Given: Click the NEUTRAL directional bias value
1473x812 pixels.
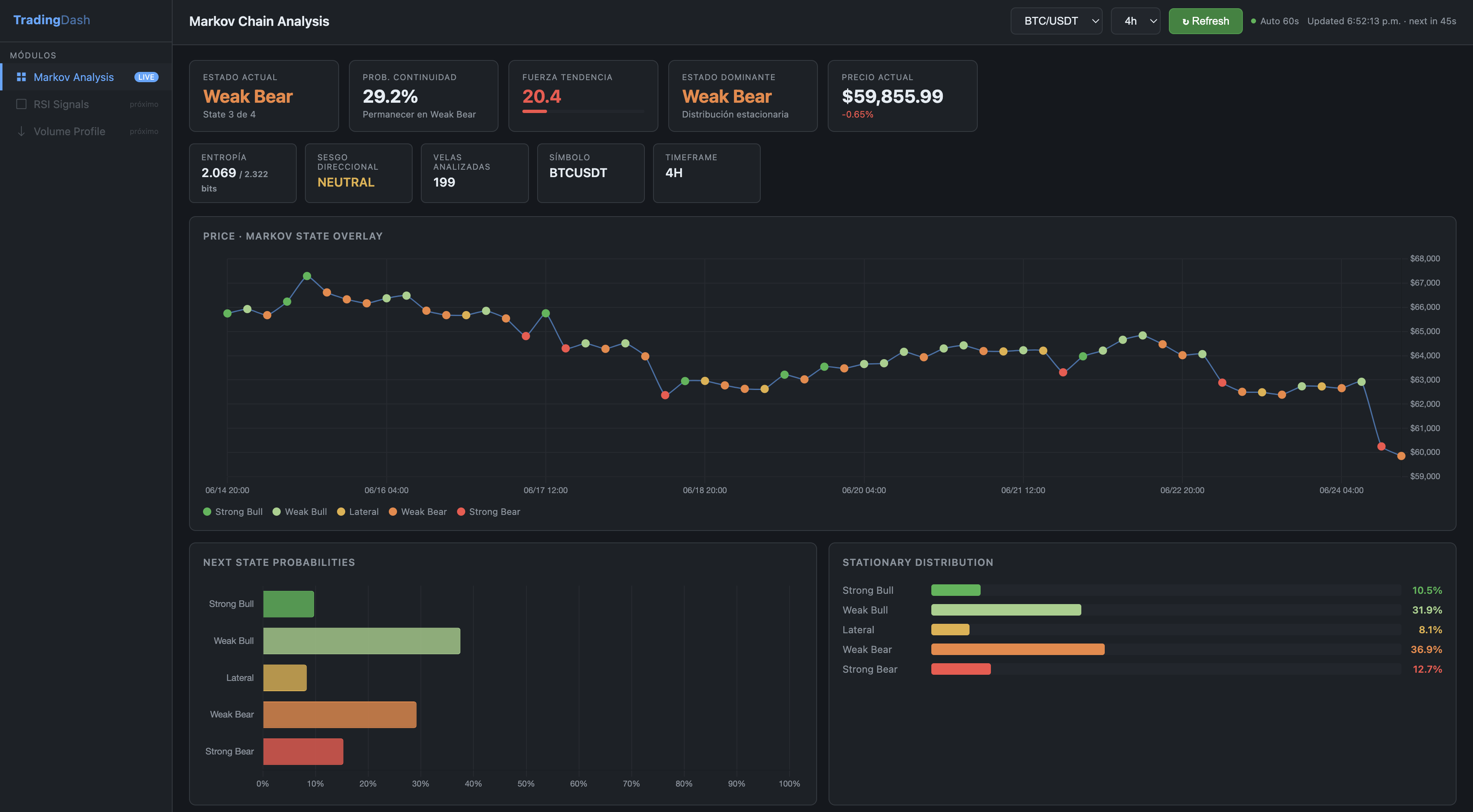Looking at the screenshot, I should 346,182.
